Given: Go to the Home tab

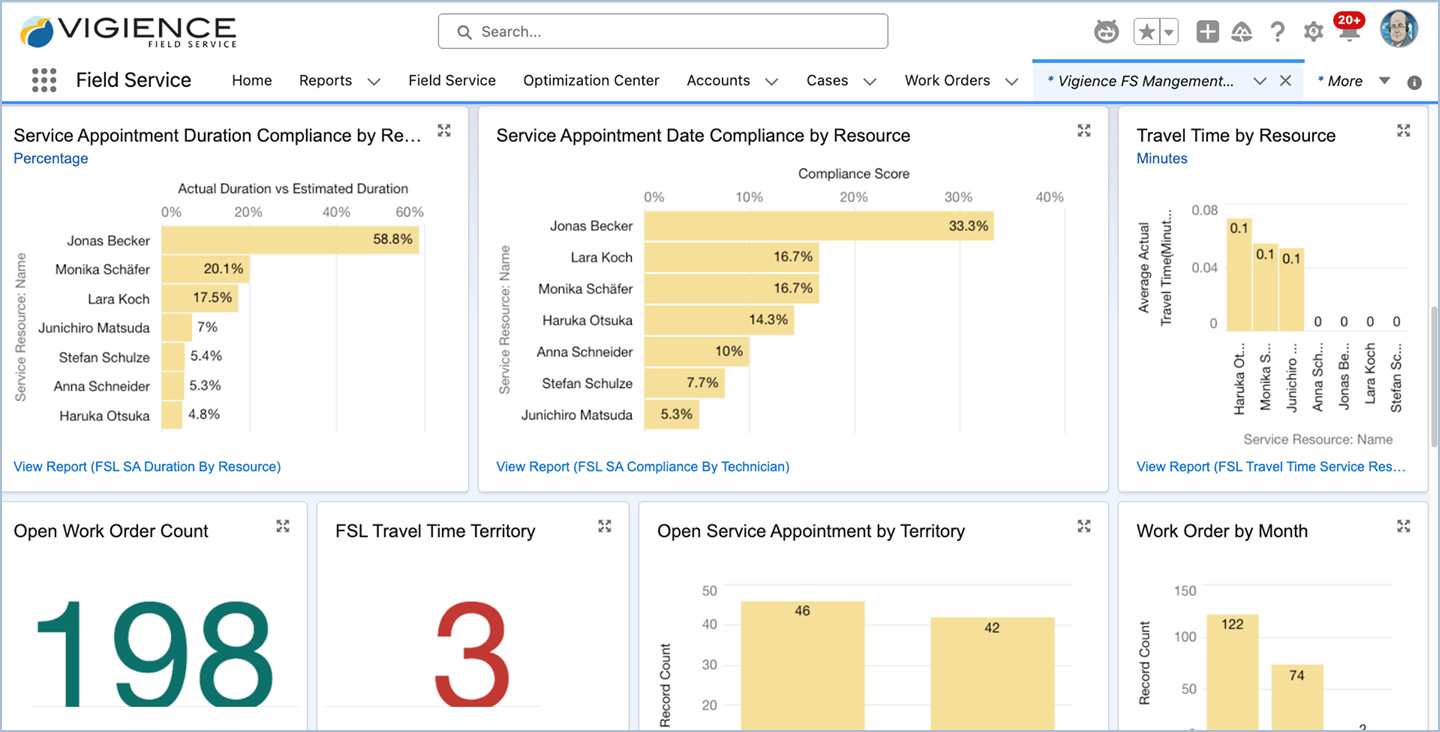Looking at the screenshot, I should (252, 81).
